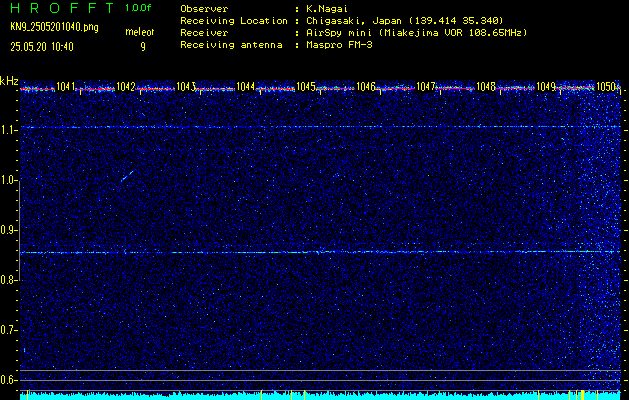
Task: Click the 1.1 kHz axis label
Action: click(8, 131)
